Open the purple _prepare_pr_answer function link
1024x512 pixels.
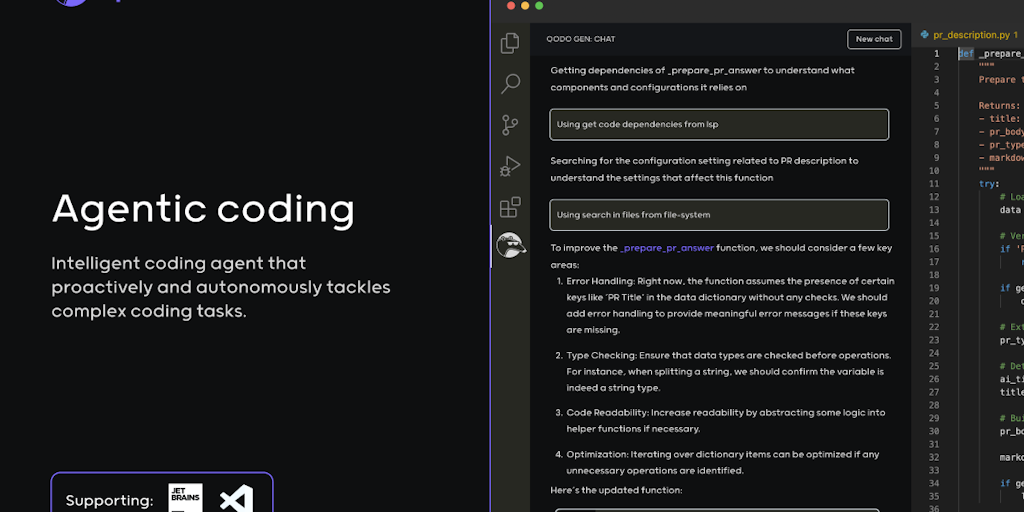coord(667,248)
